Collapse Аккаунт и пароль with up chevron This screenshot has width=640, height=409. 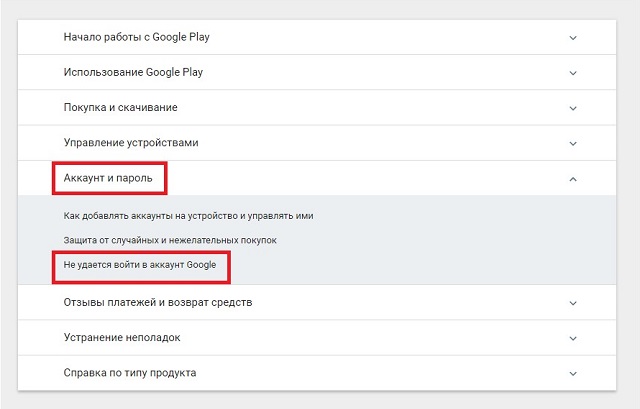coord(573,179)
